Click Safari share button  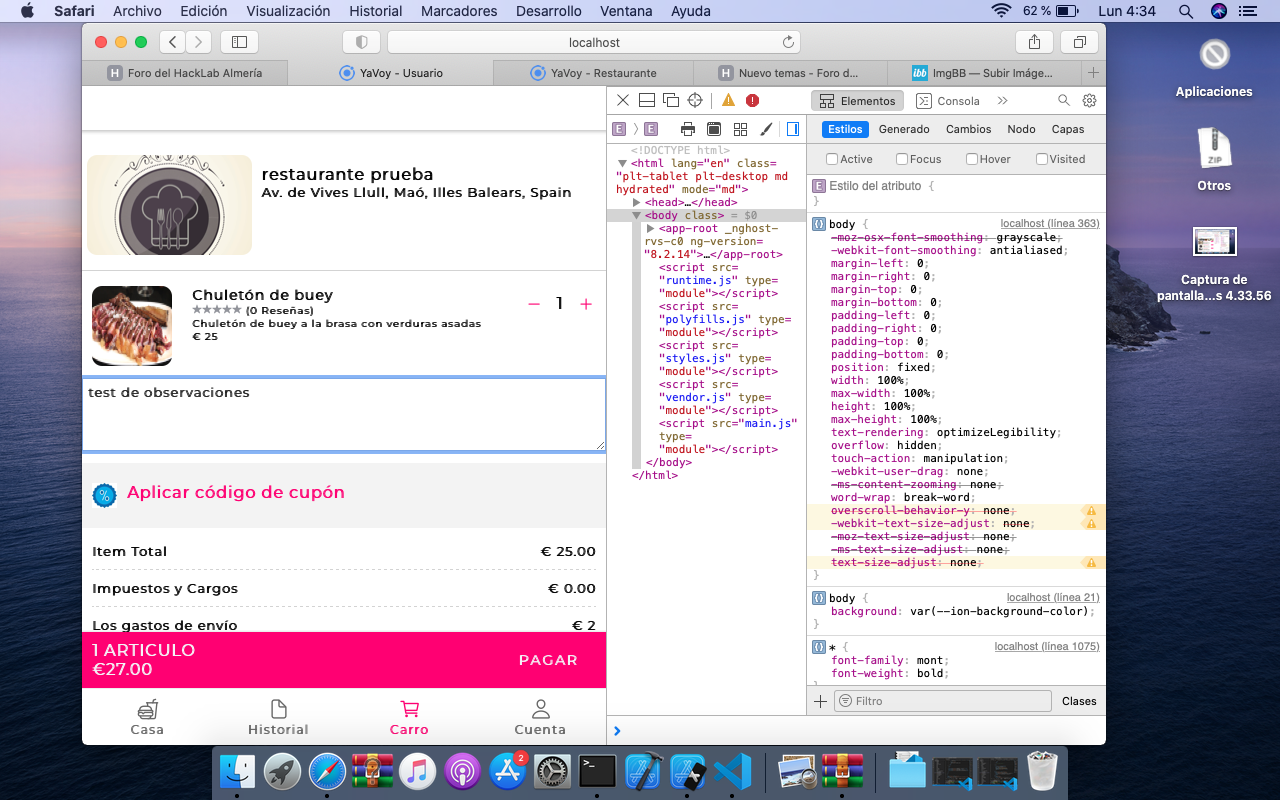[1034, 42]
